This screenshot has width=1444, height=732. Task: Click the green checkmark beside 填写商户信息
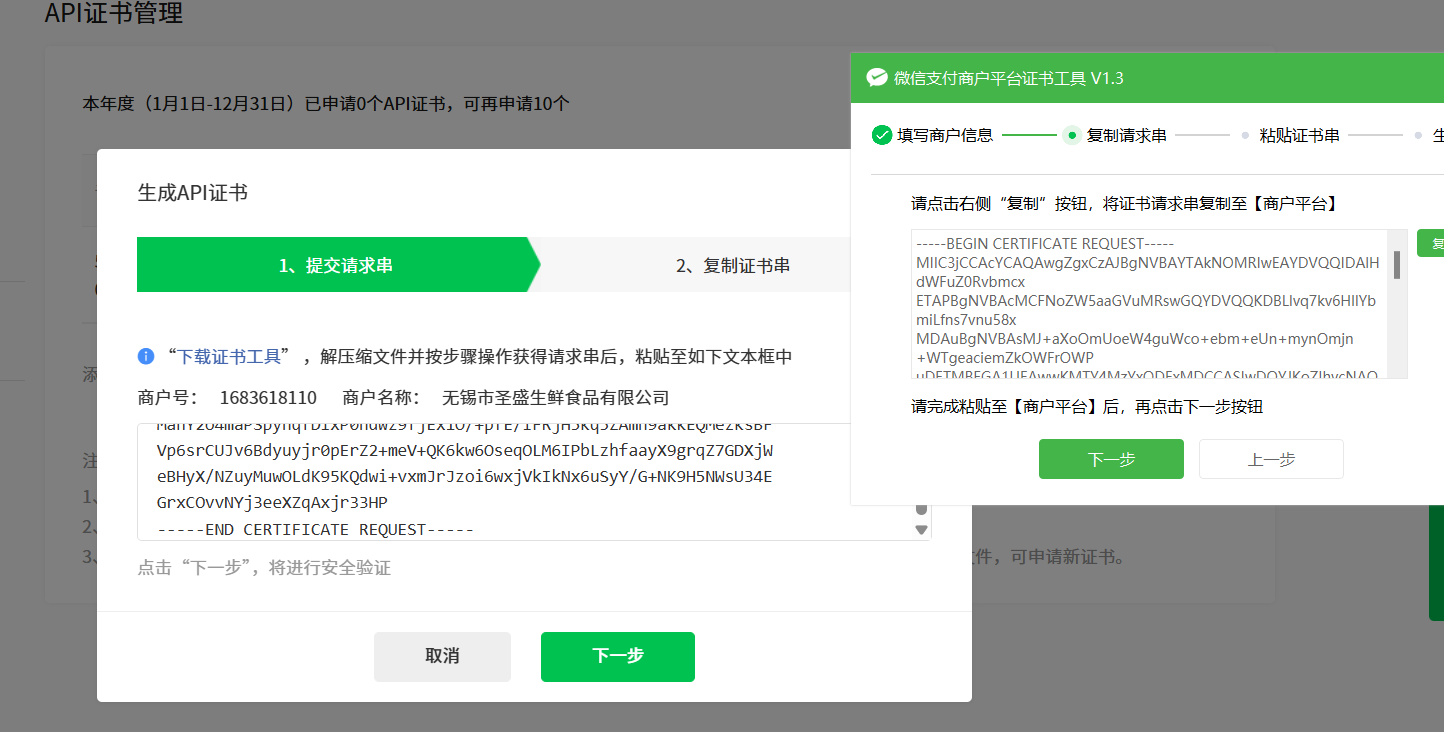tap(881, 135)
